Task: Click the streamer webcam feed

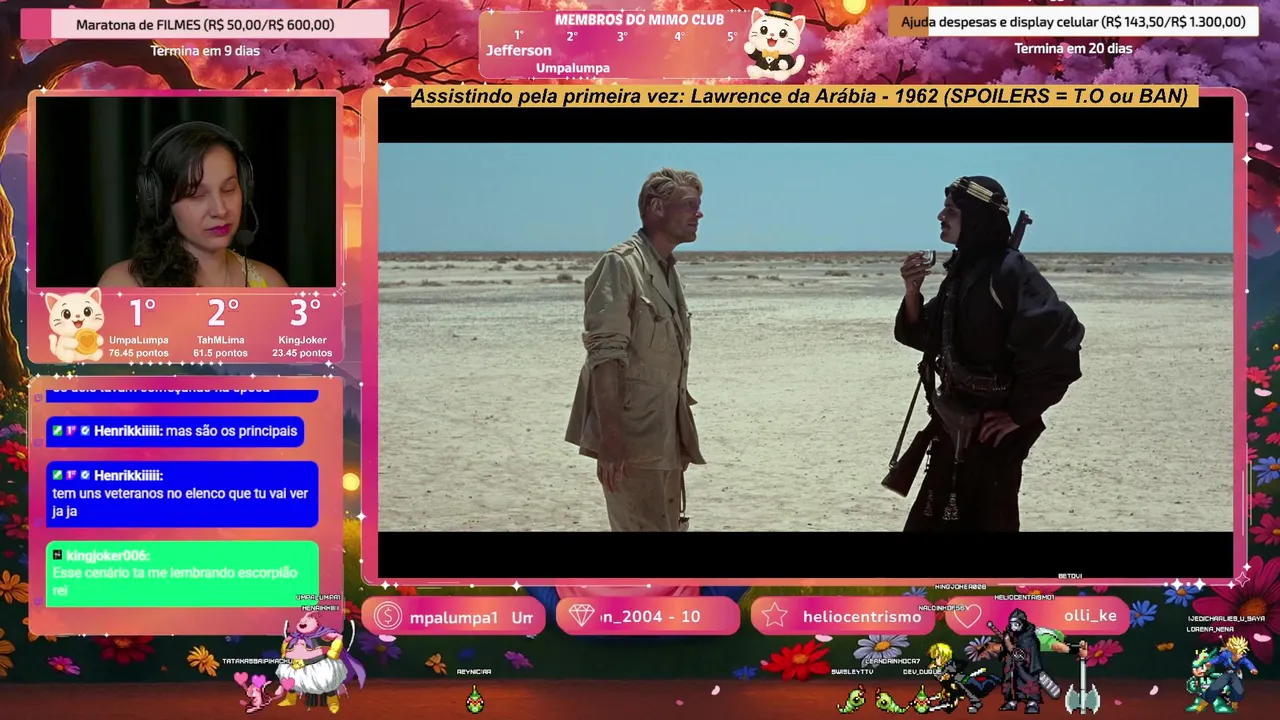Action: pos(187,191)
